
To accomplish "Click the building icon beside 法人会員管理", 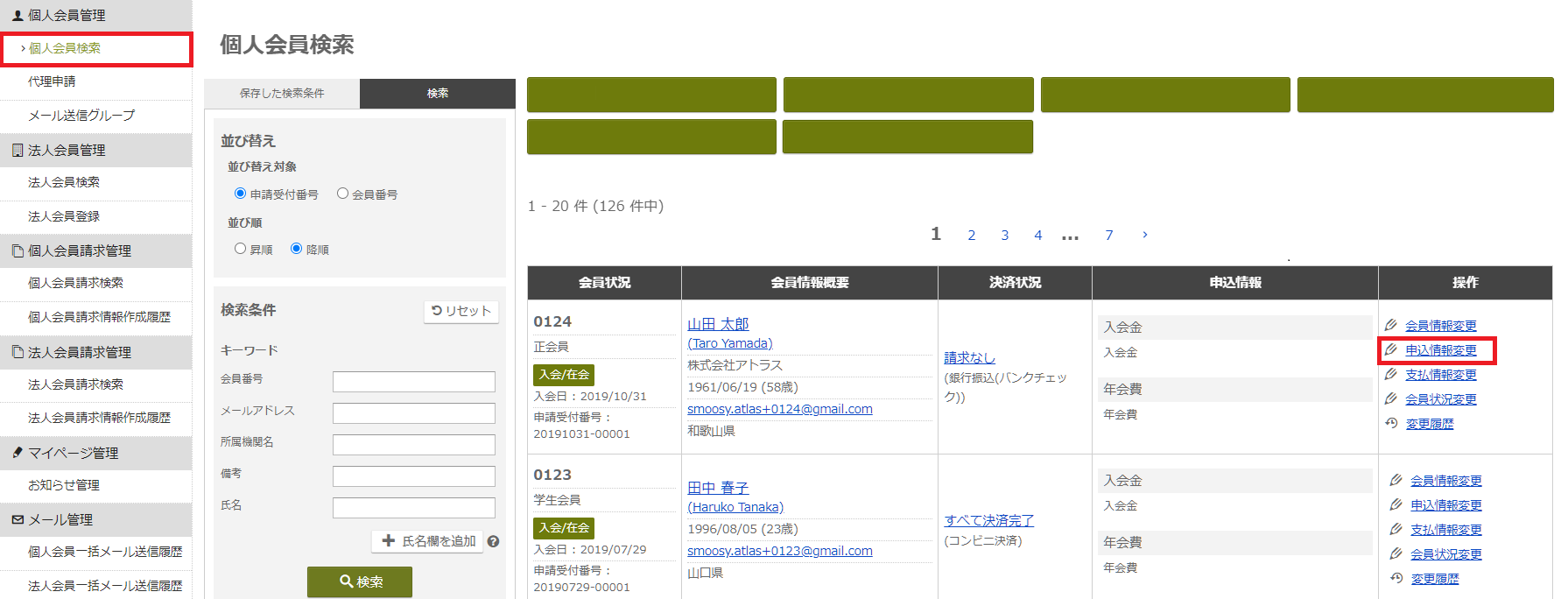I will [18, 150].
